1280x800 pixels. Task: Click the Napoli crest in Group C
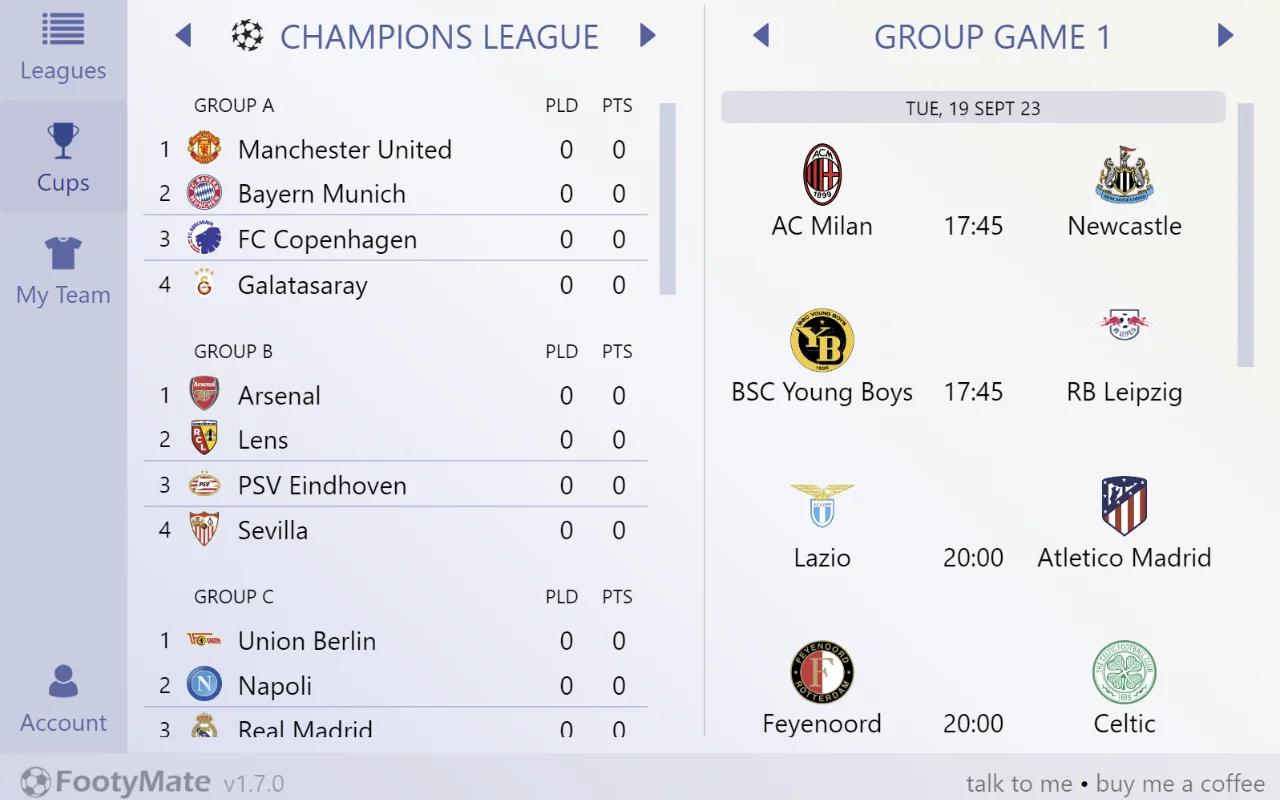point(204,685)
